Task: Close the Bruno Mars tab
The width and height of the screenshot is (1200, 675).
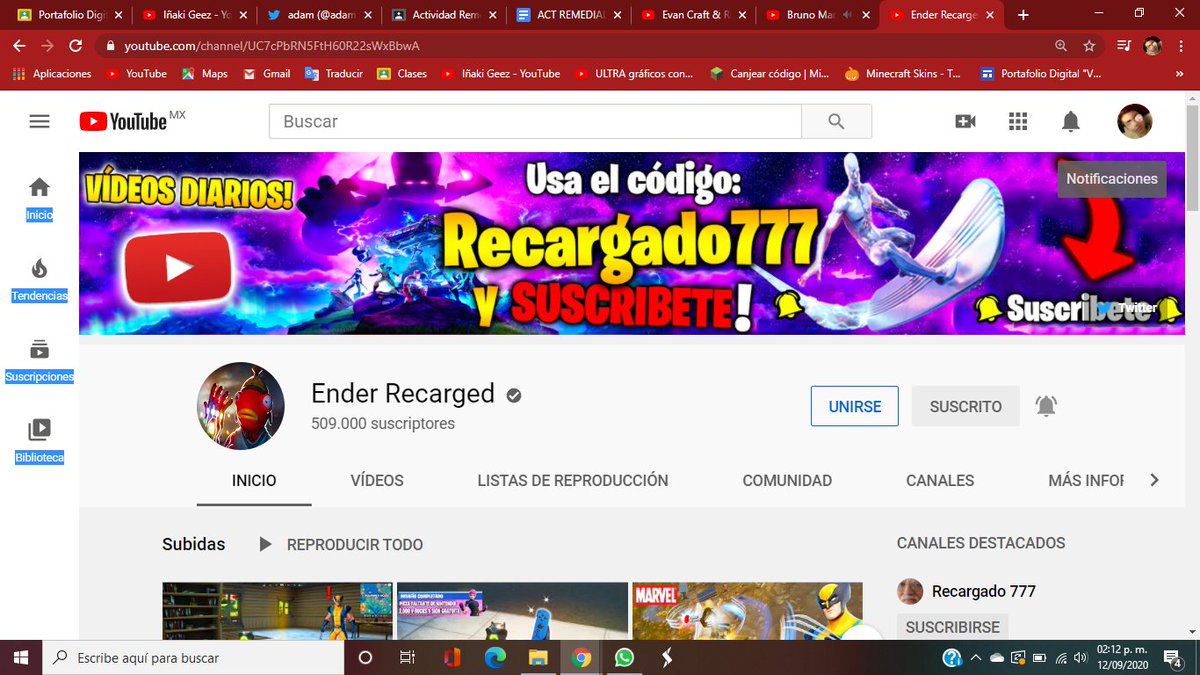Action: point(865,15)
